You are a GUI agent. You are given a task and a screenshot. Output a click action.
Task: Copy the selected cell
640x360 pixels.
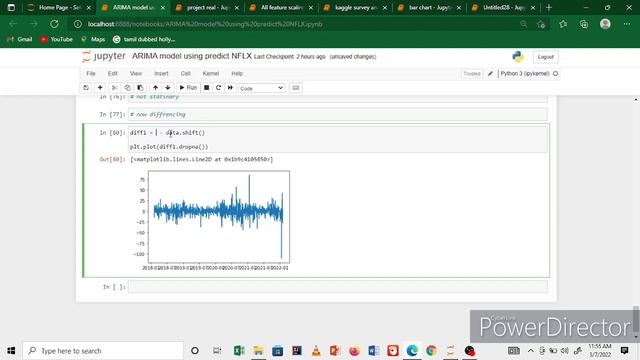tap(127, 88)
